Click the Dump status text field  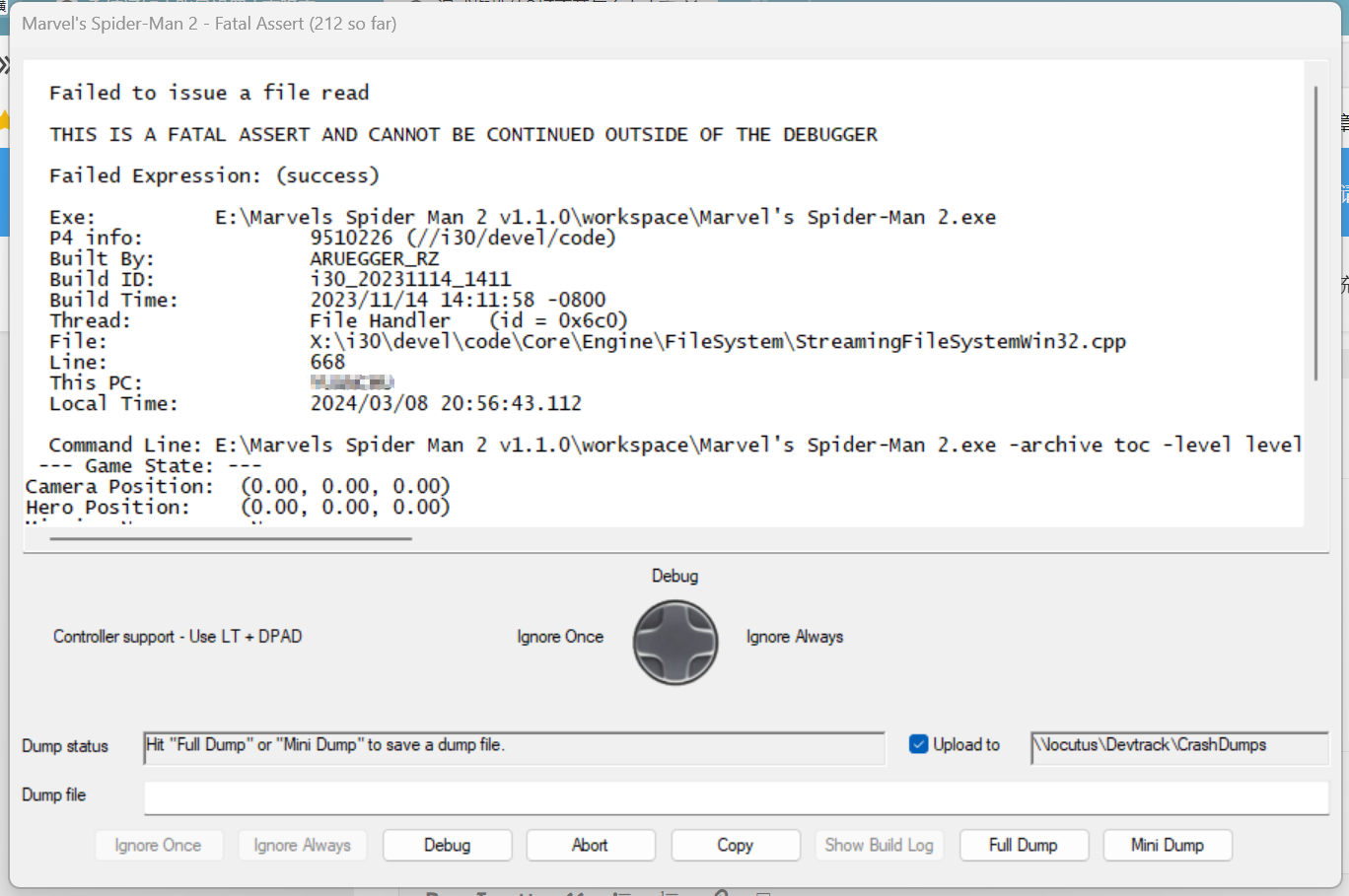point(514,747)
